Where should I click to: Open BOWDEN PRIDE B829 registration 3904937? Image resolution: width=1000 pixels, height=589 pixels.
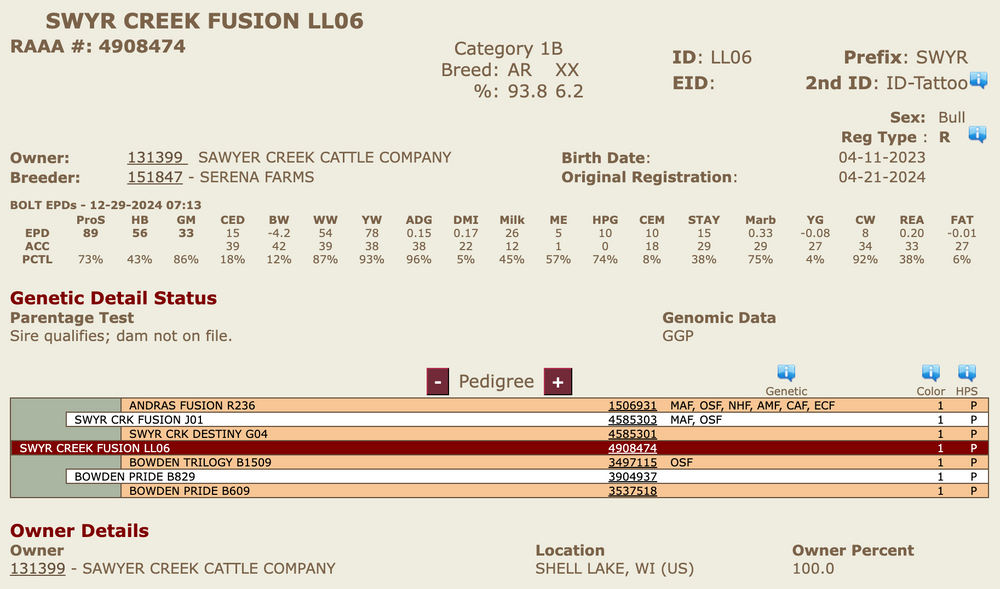632,477
